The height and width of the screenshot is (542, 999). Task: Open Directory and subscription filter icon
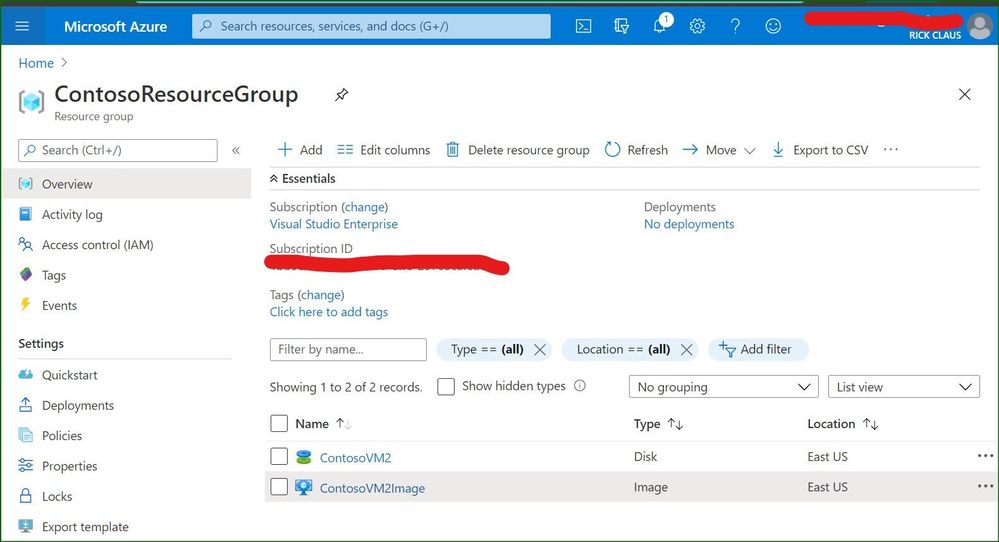[621, 26]
